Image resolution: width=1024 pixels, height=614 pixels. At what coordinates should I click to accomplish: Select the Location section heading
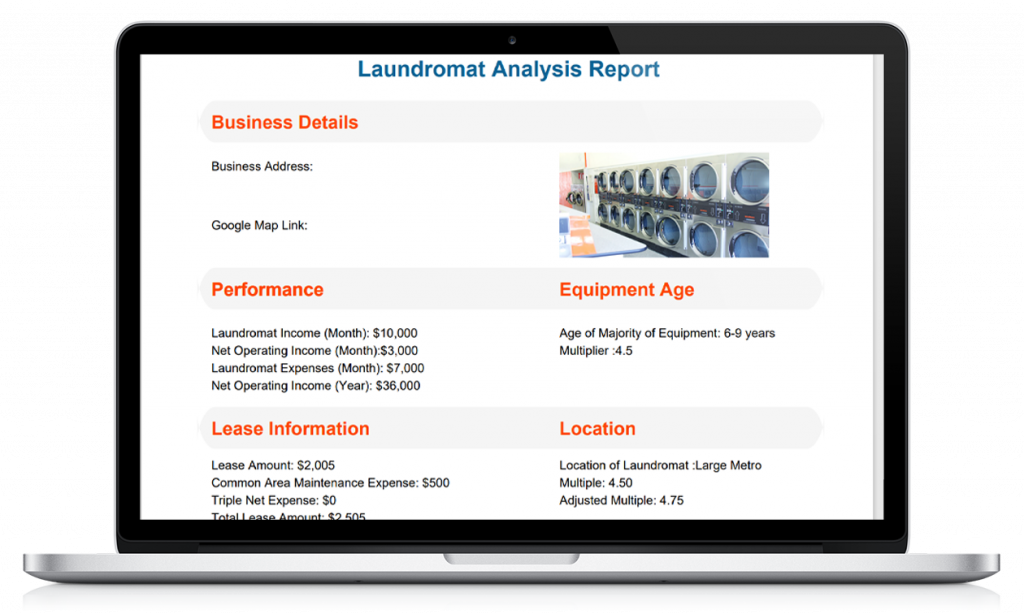pyautogui.click(x=597, y=429)
